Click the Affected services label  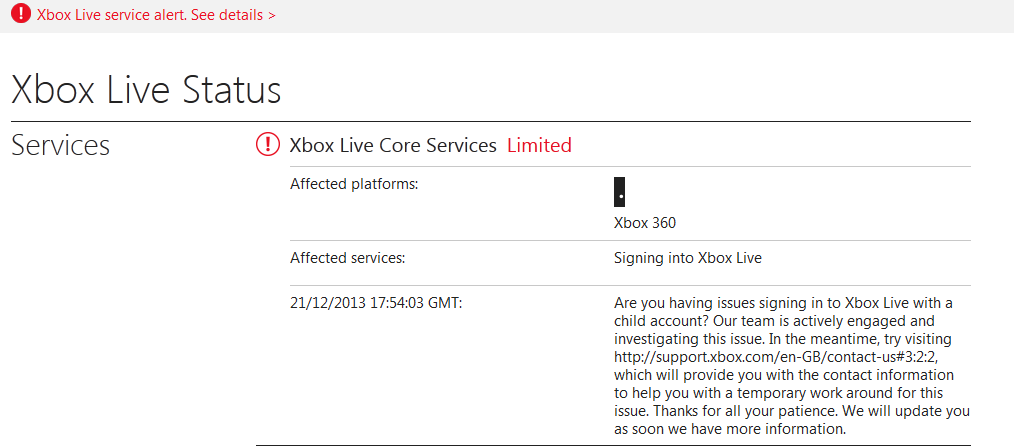tap(347, 258)
